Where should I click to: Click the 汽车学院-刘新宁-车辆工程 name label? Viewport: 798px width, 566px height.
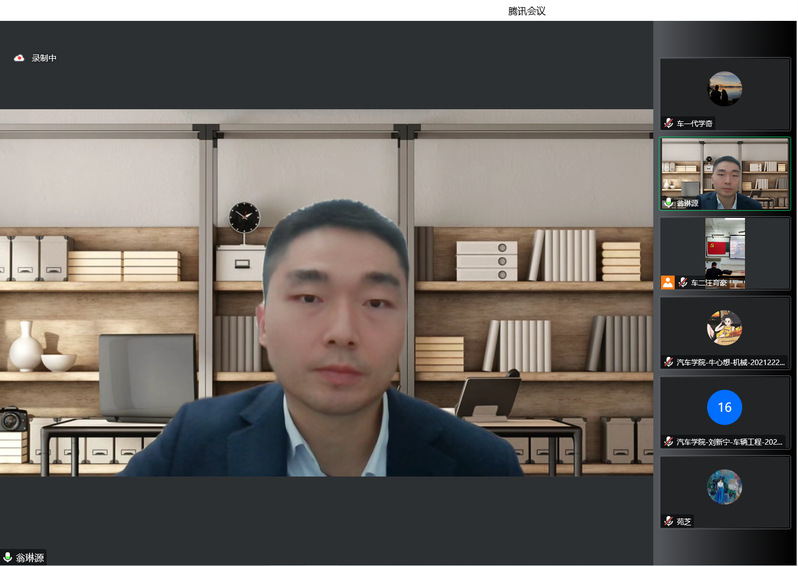click(x=730, y=441)
